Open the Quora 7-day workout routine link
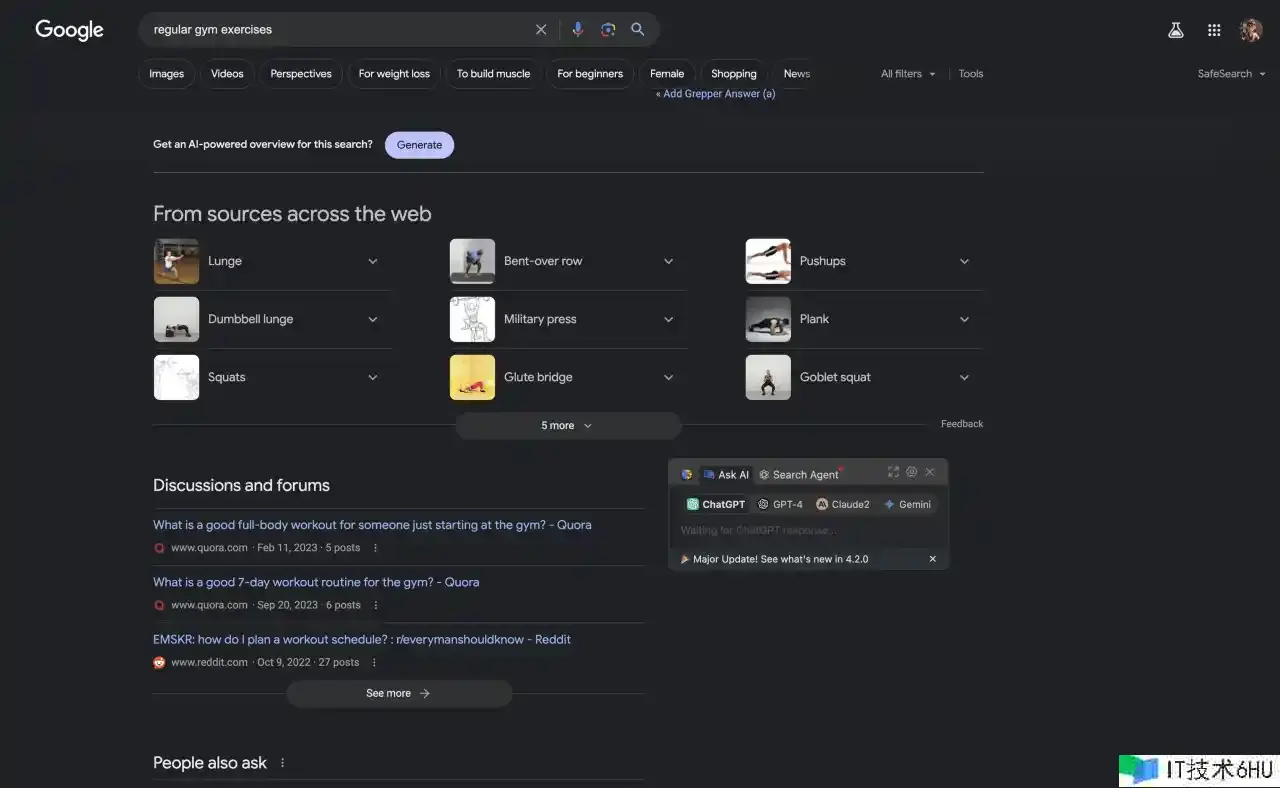The width and height of the screenshot is (1280, 788). (x=316, y=582)
